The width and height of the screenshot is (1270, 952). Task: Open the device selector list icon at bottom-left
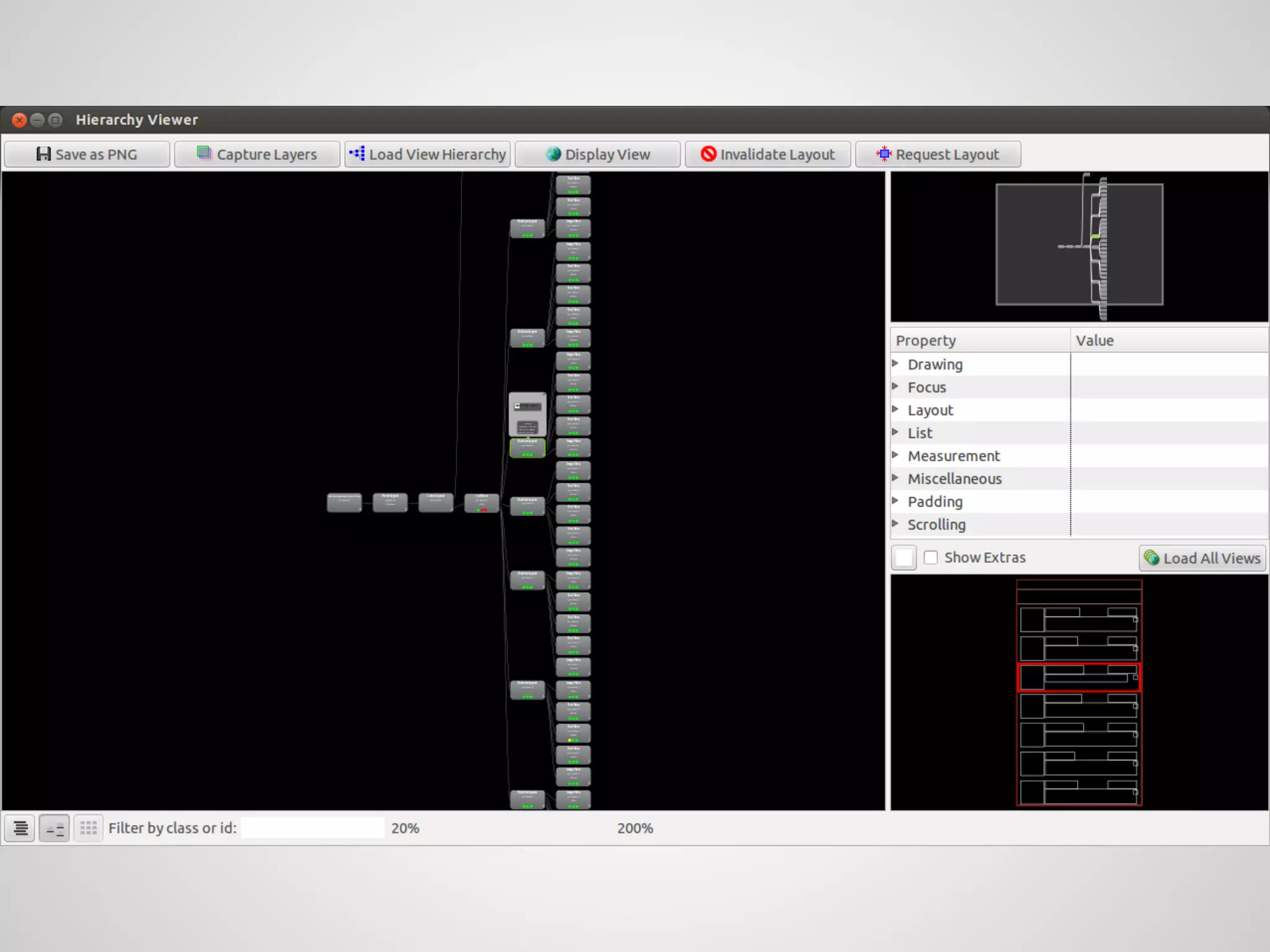[x=20, y=828]
